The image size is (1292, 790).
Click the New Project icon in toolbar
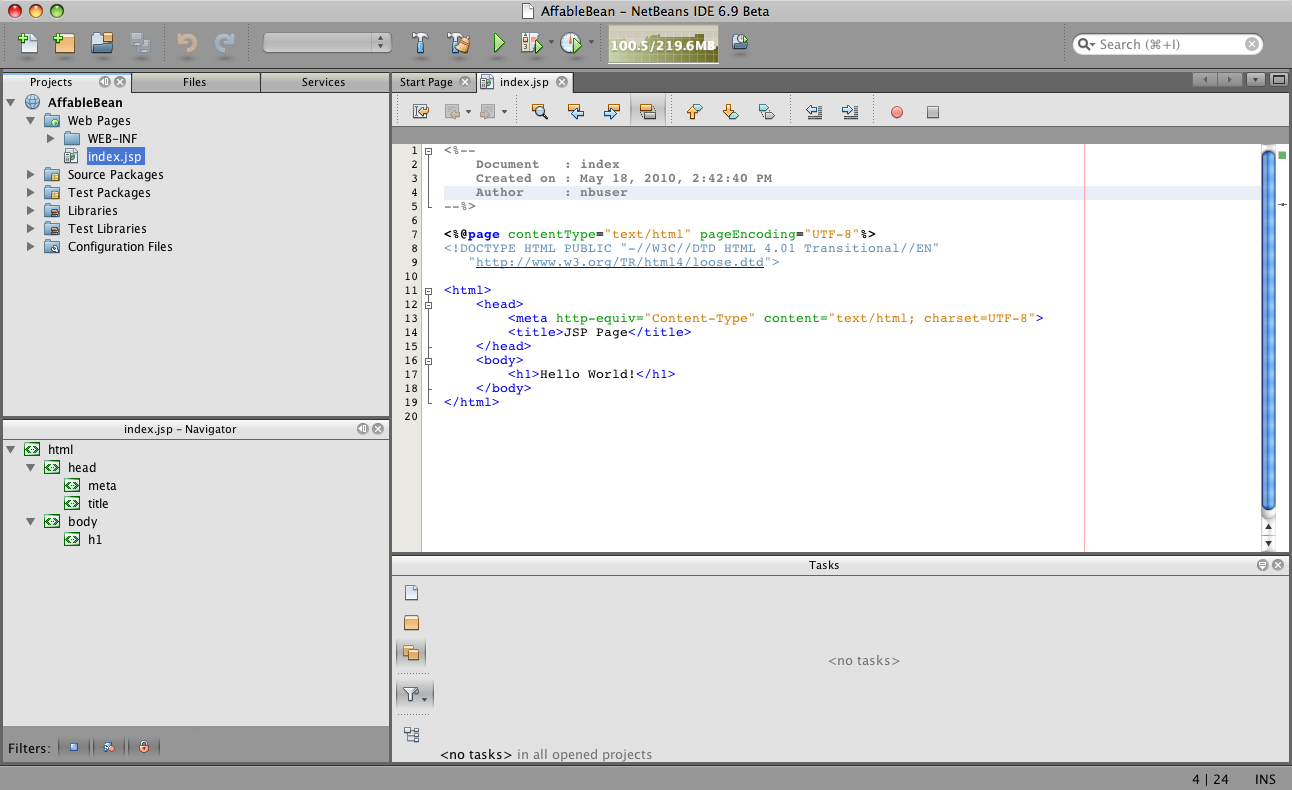click(64, 43)
